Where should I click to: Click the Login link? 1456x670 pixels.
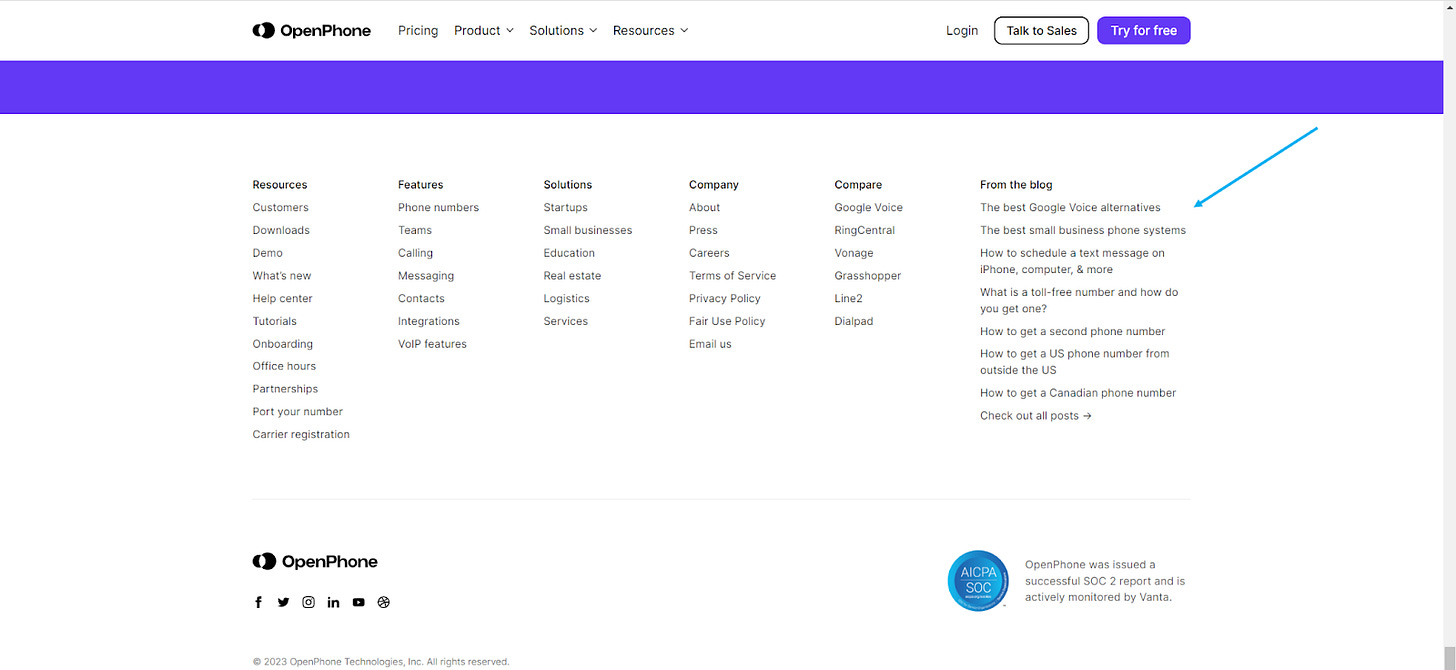[x=962, y=31]
